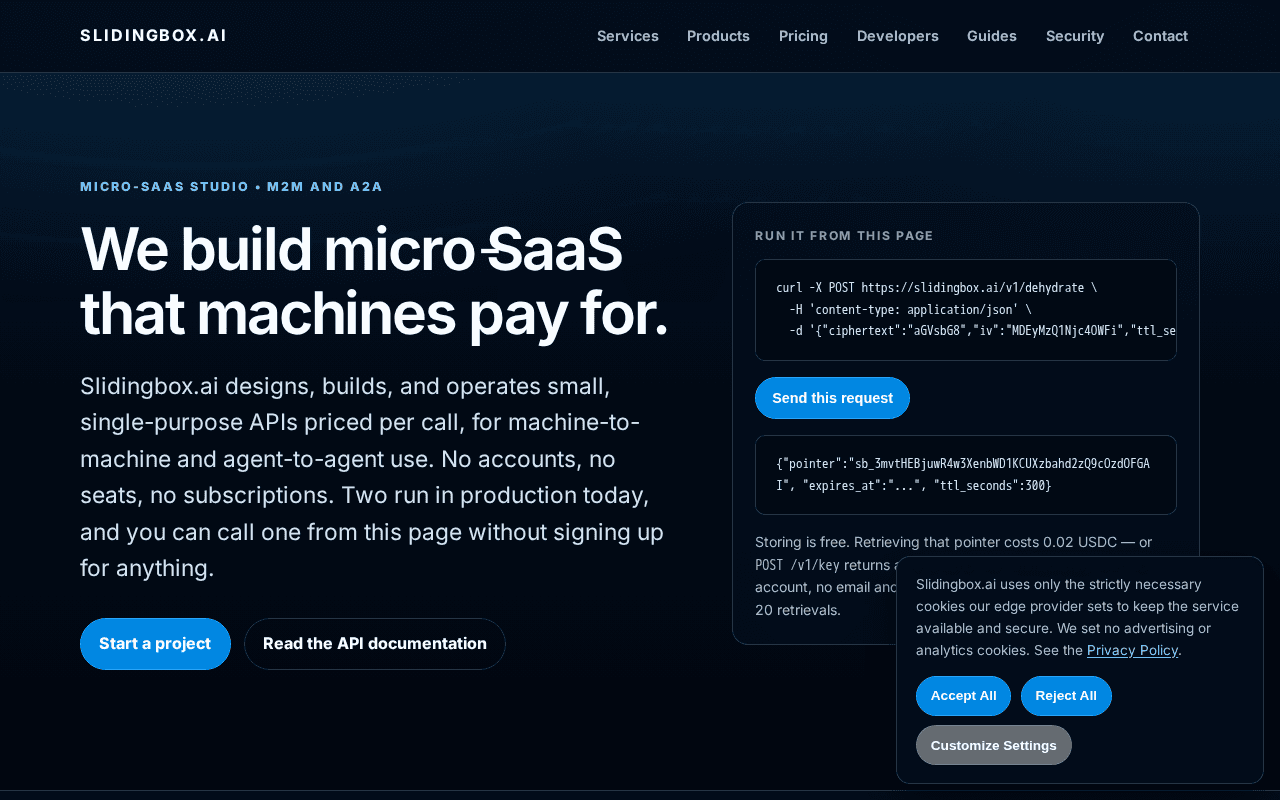The height and width of the screenshot is (800, 1280).
Task: Click the 'MICRO-SAAS STUDIO • M2M AND A2A' tagline
Action: pos(231,187)
